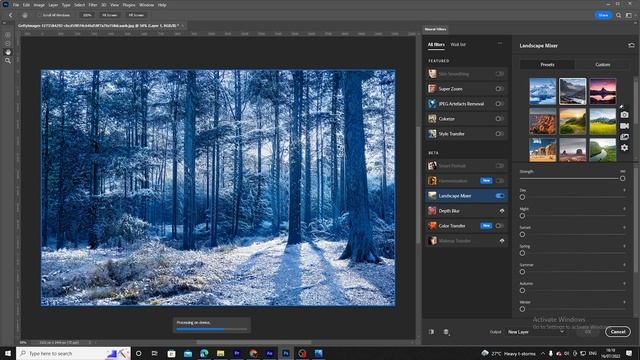Click the layer stack icon at panel bottom

446,332
